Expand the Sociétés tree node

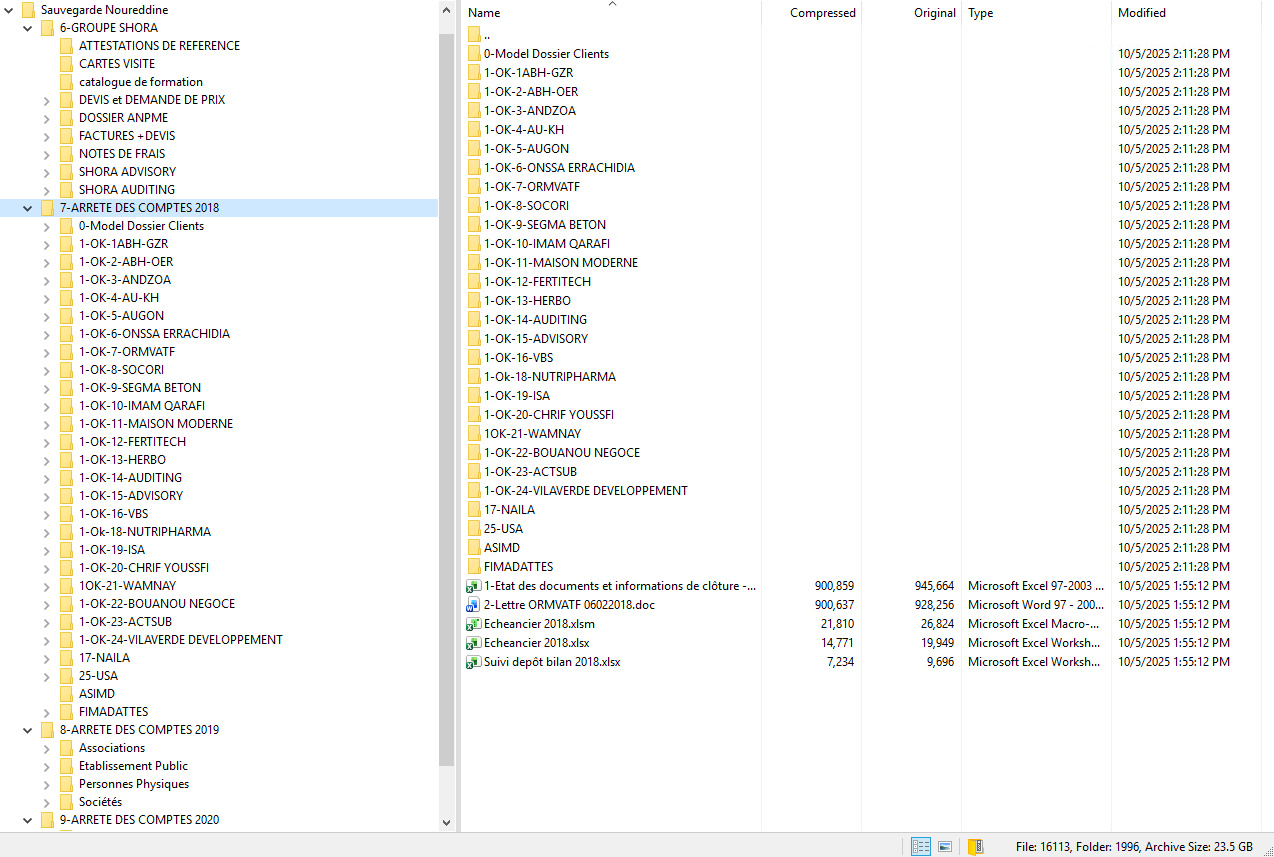point(47,802)
